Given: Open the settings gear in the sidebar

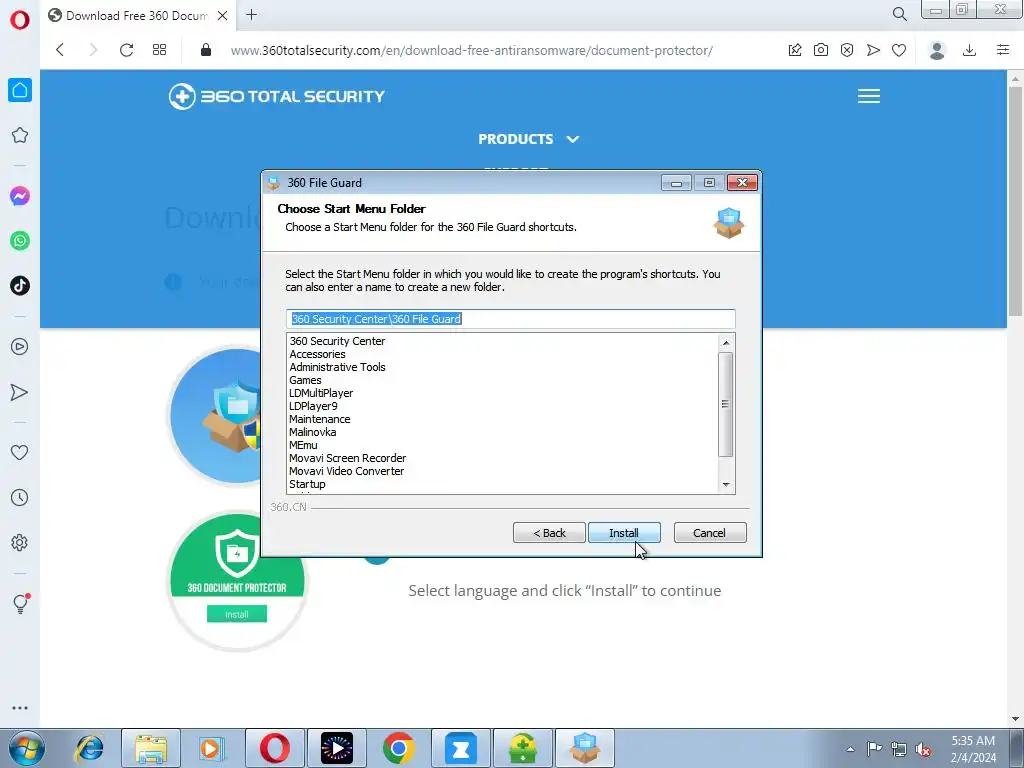Looking at the screenshot, I should [20, 543].
